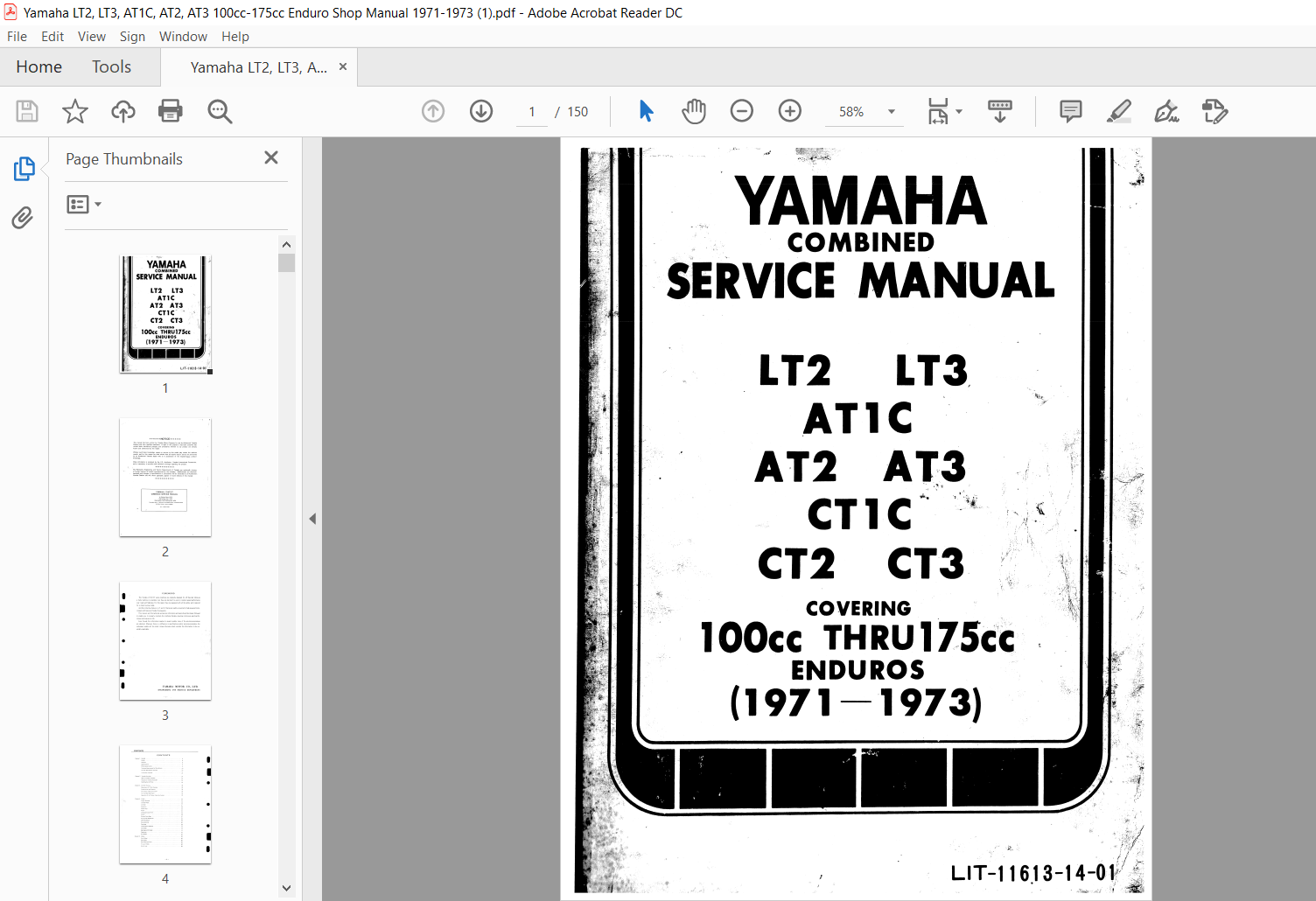Go to next page arrow
Viewport: 1316px width, 901px height.
tap(481, 111)
